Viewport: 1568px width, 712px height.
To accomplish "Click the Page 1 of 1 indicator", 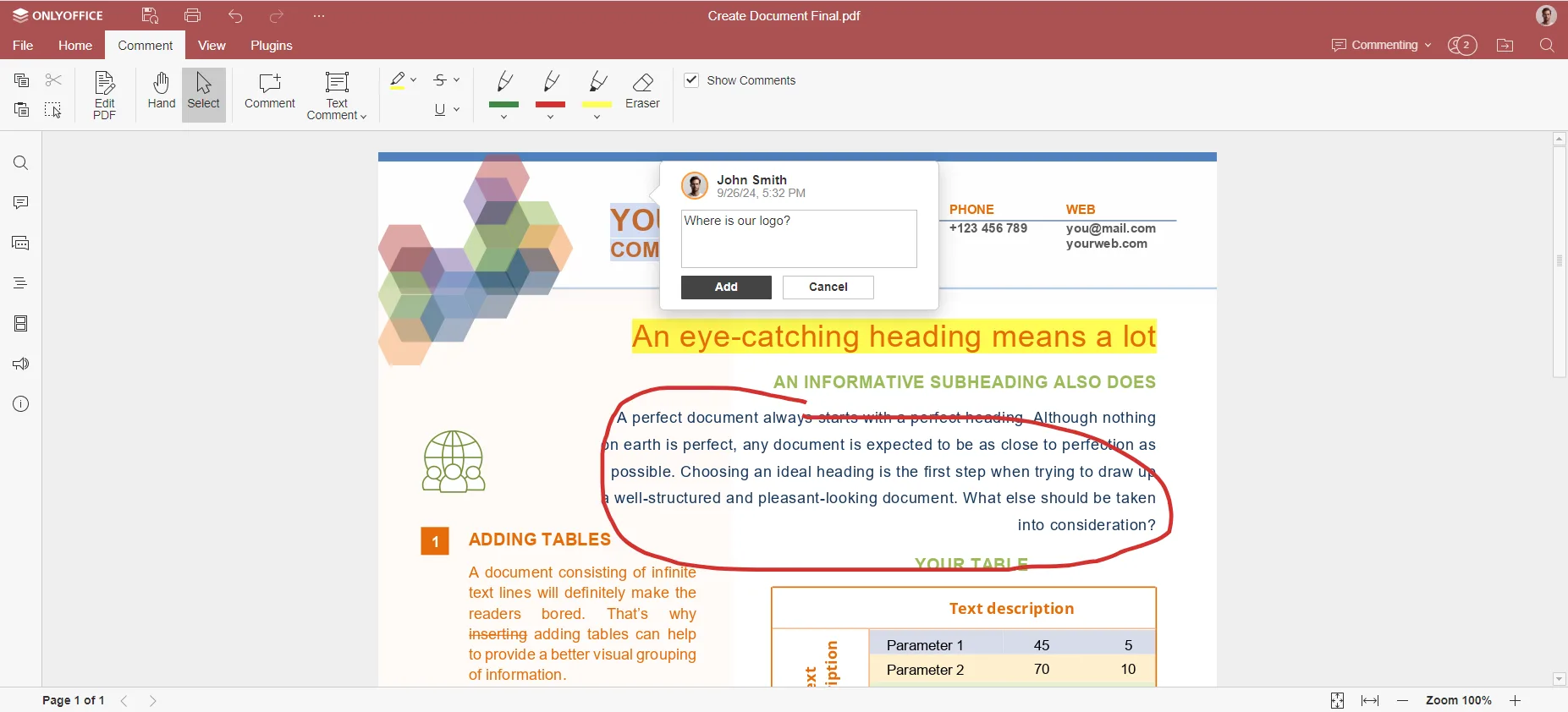I will click(74, 700).
